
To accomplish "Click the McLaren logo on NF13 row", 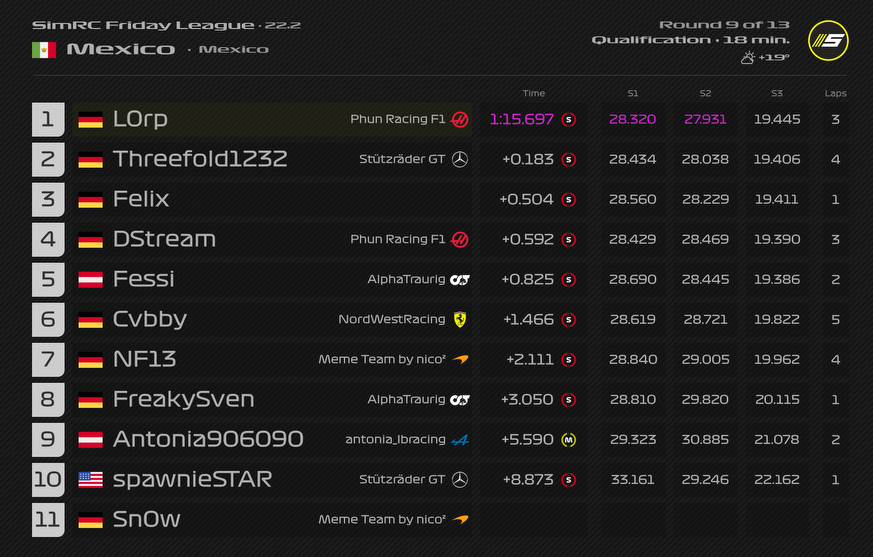I will click(460, 359).
